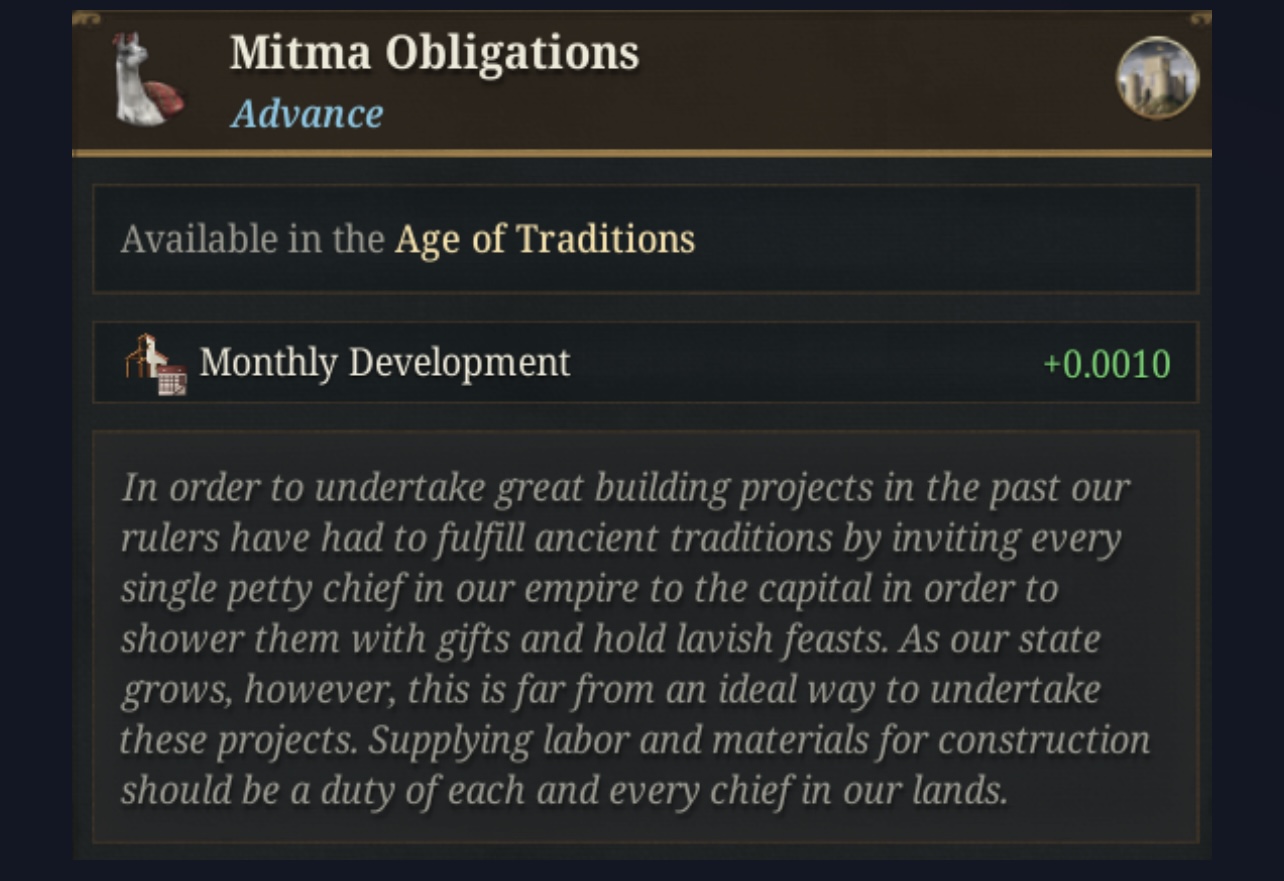Image resolution: width=1284 pixels, height=881 pixels.
Task: Click the top-right corner ornament of panel
Action: 1198,20
